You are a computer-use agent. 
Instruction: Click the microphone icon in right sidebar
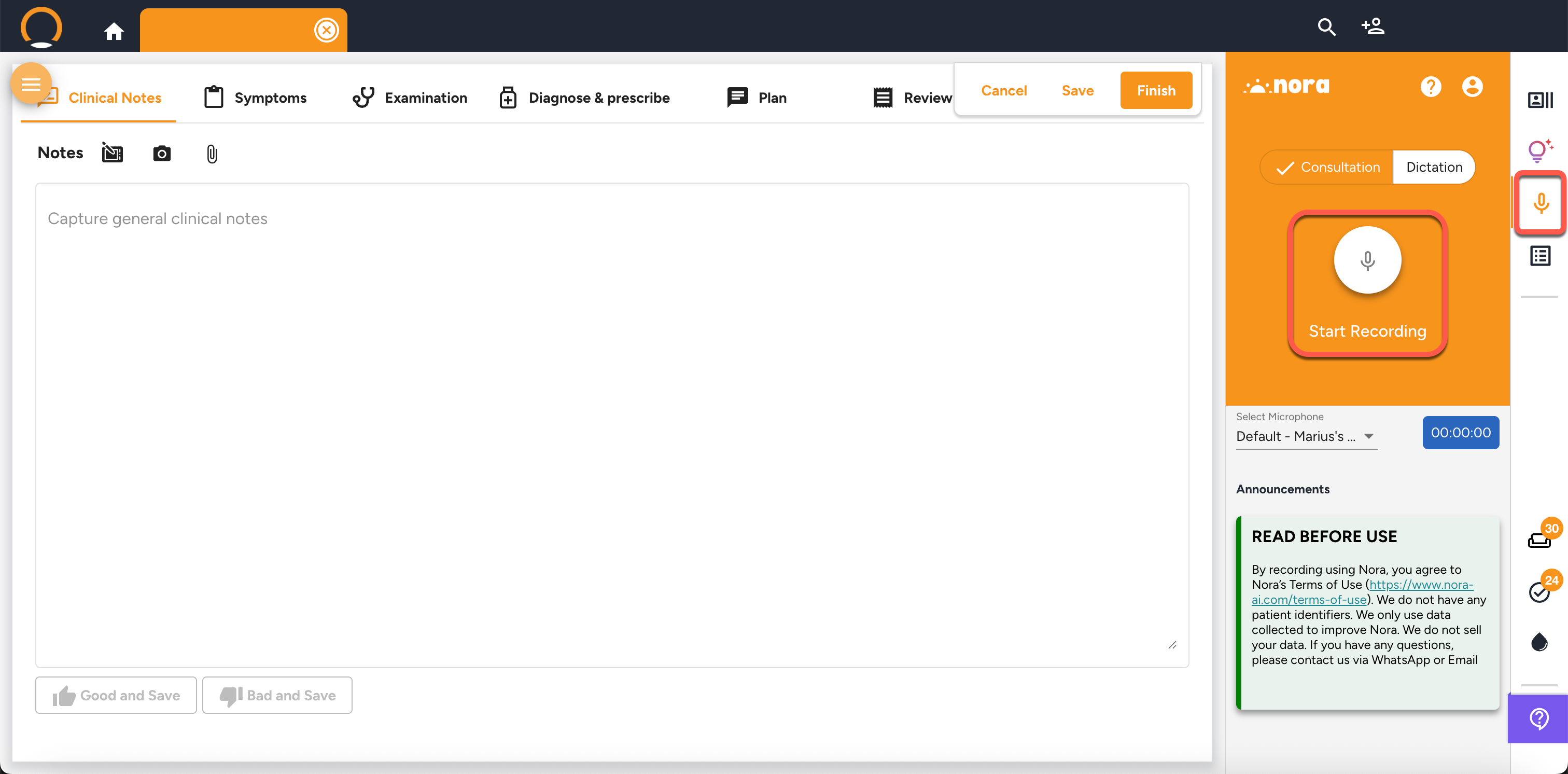1541,203
